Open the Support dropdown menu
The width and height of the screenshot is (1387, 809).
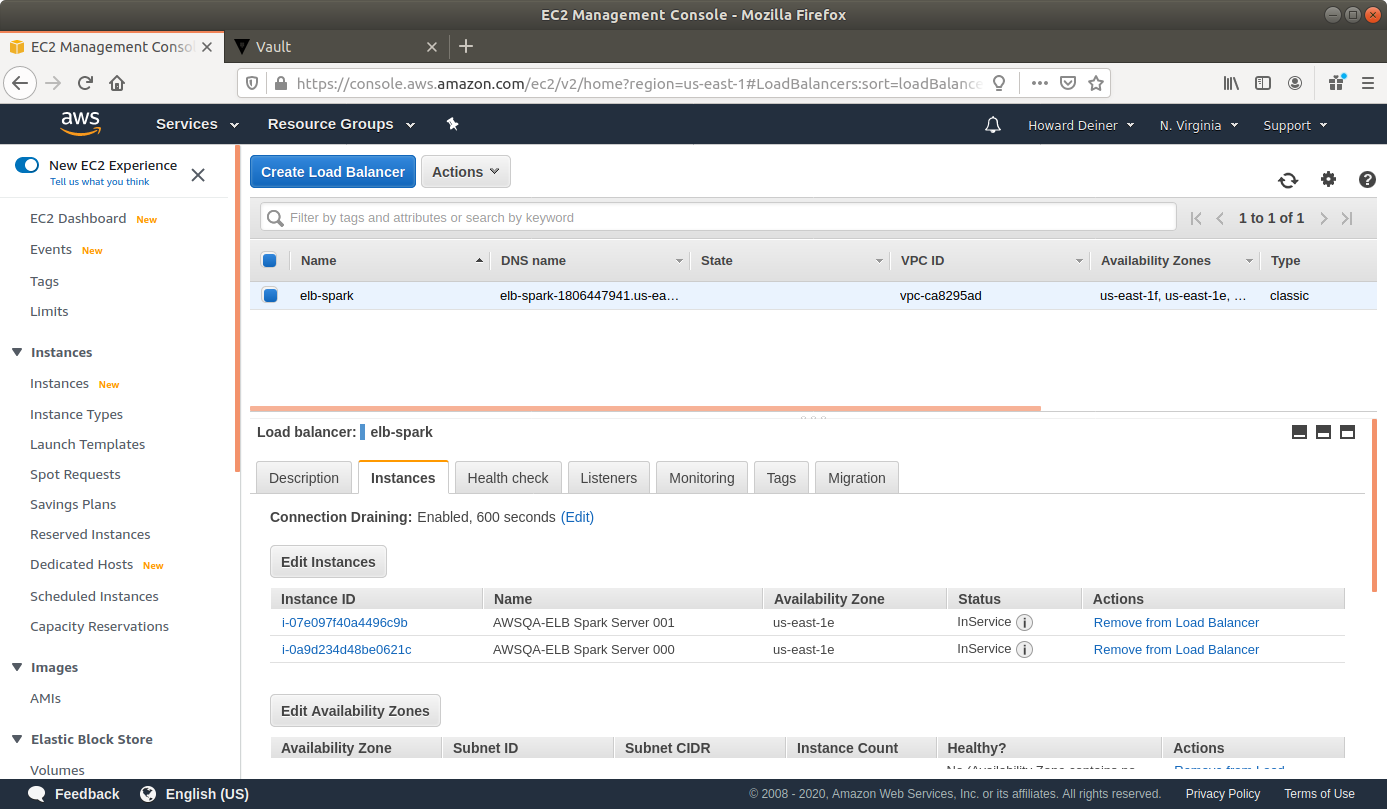click(x=1295, y=125)
